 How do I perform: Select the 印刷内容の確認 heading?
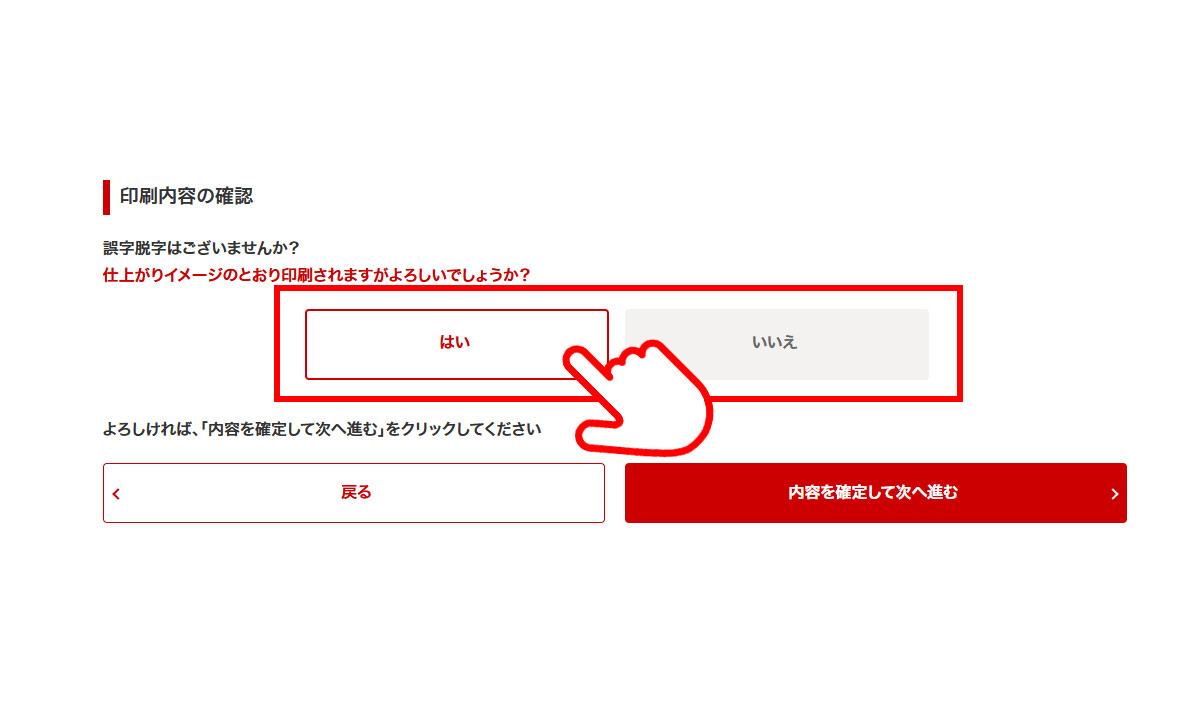coord(186,196)
